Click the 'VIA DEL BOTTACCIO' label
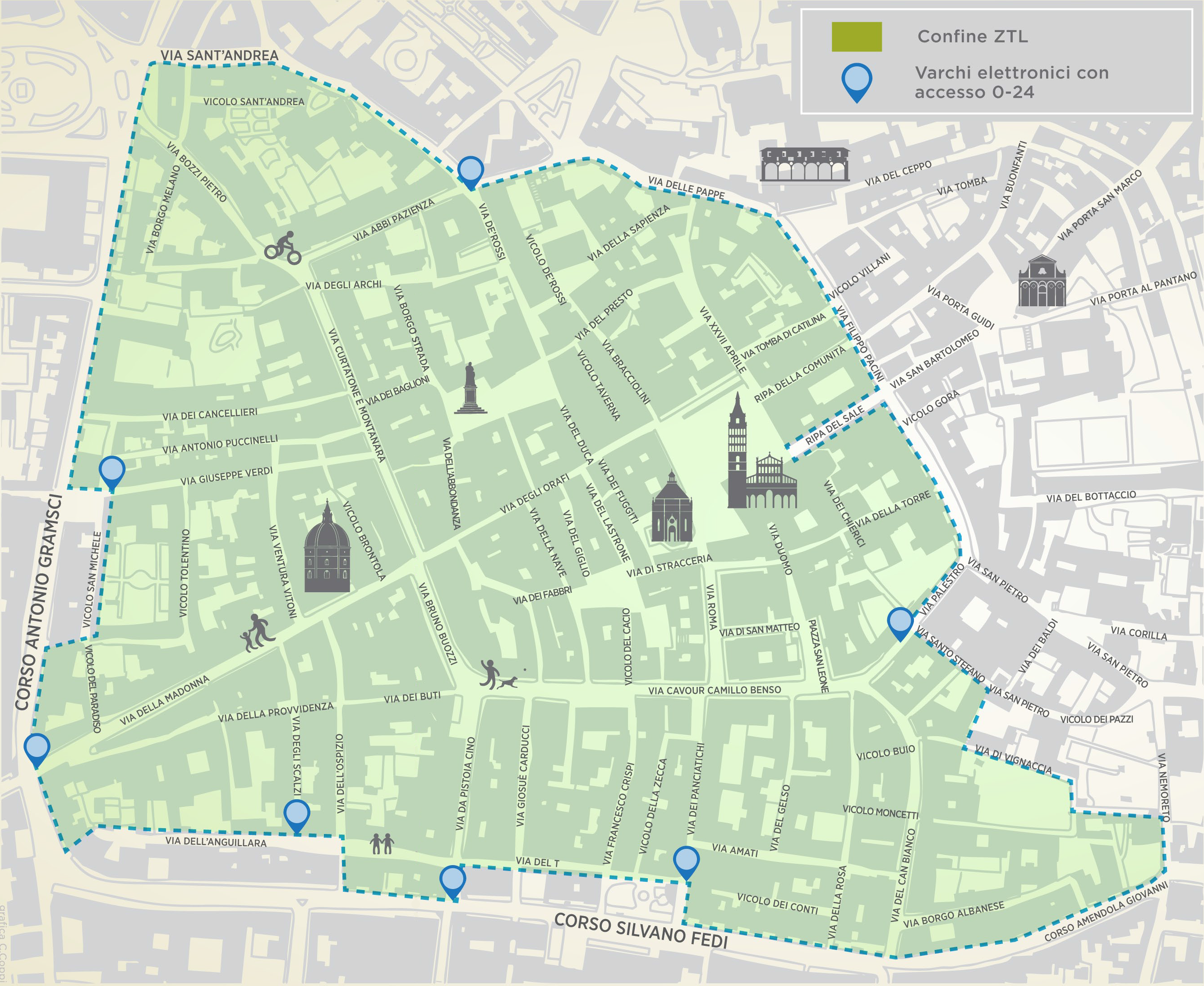1204x986 pixels. pos(1092,497)
